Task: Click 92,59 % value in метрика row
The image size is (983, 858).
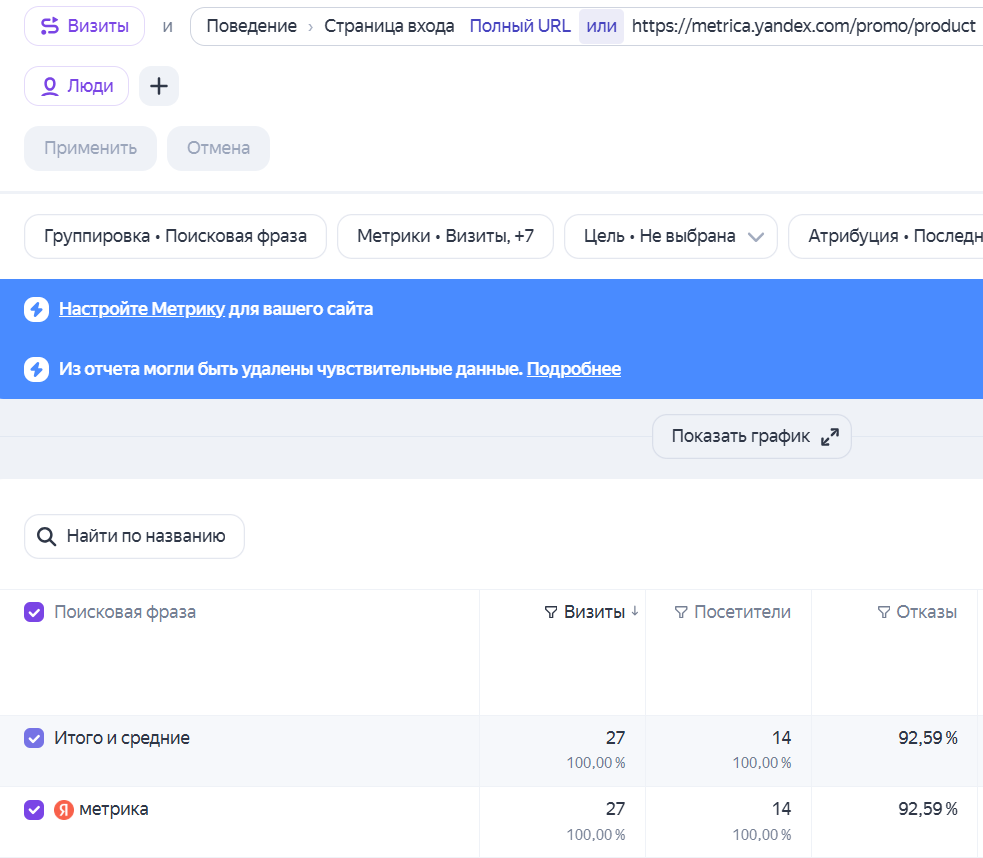Action: [x=928, y=809]
